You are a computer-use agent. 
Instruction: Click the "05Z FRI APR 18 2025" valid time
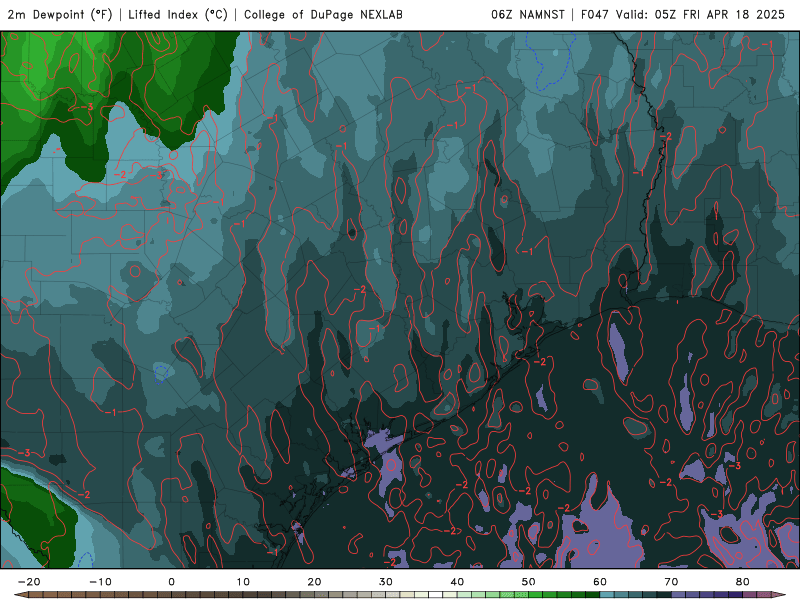pyautogui.click(x=719, y=14)
